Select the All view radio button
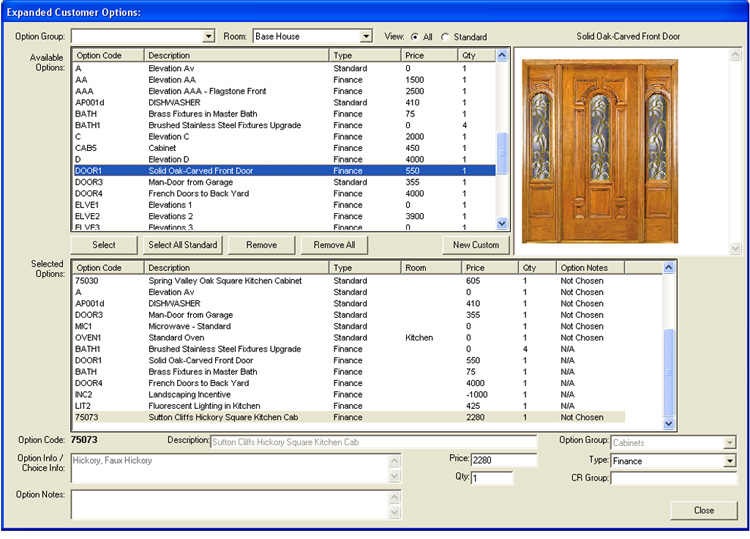This screenshot has width=750, height=539. [415, 37]
